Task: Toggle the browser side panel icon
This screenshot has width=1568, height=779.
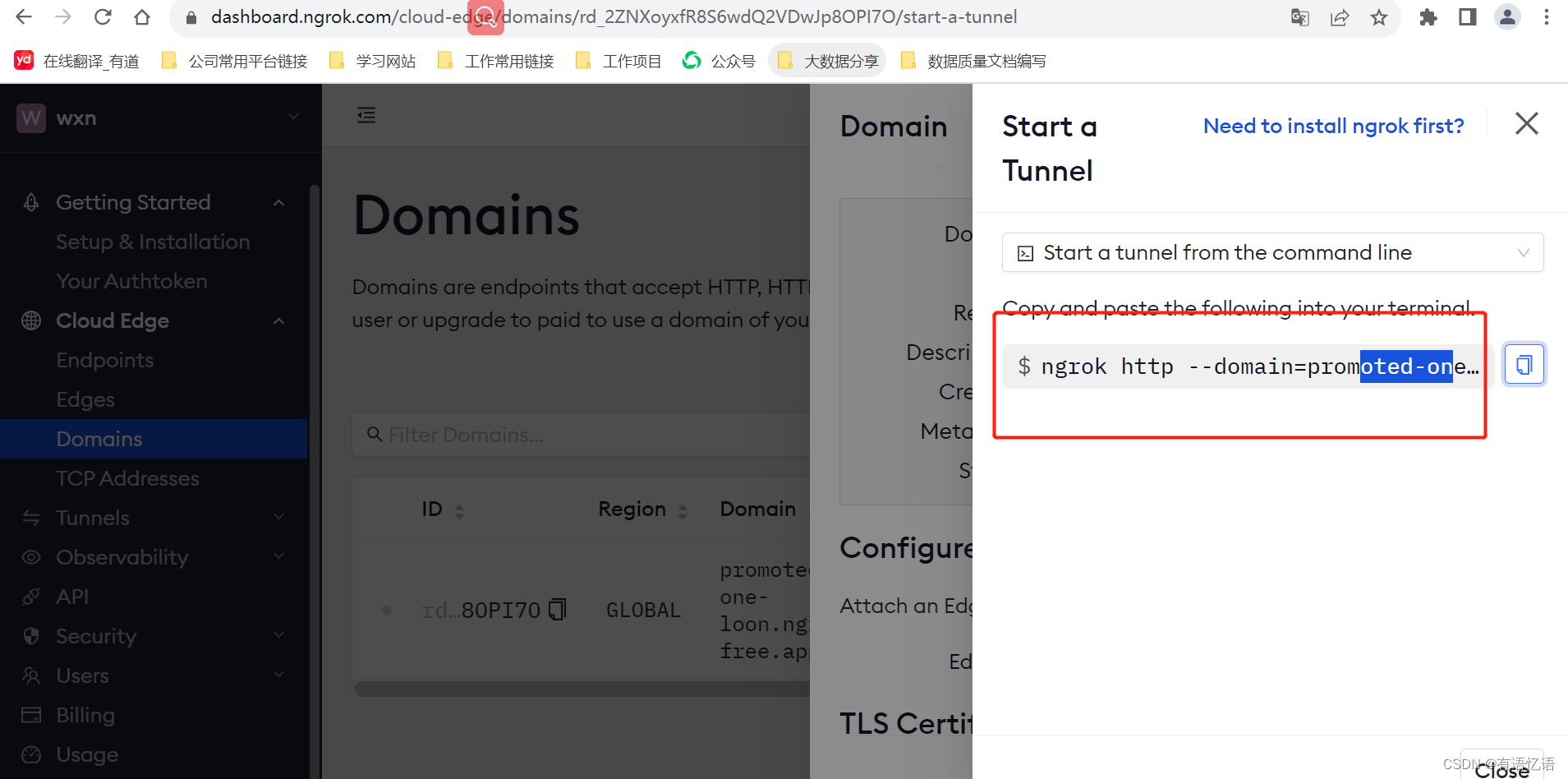Action: click(x=1468, y=17)
